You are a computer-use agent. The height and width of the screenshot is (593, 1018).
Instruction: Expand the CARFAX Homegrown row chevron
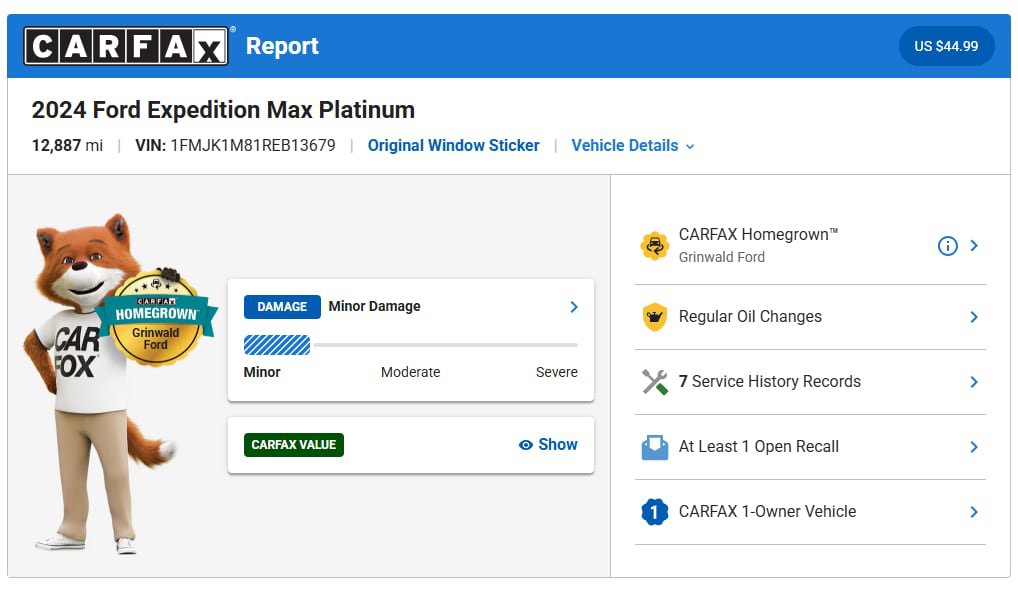coord(974,246)
